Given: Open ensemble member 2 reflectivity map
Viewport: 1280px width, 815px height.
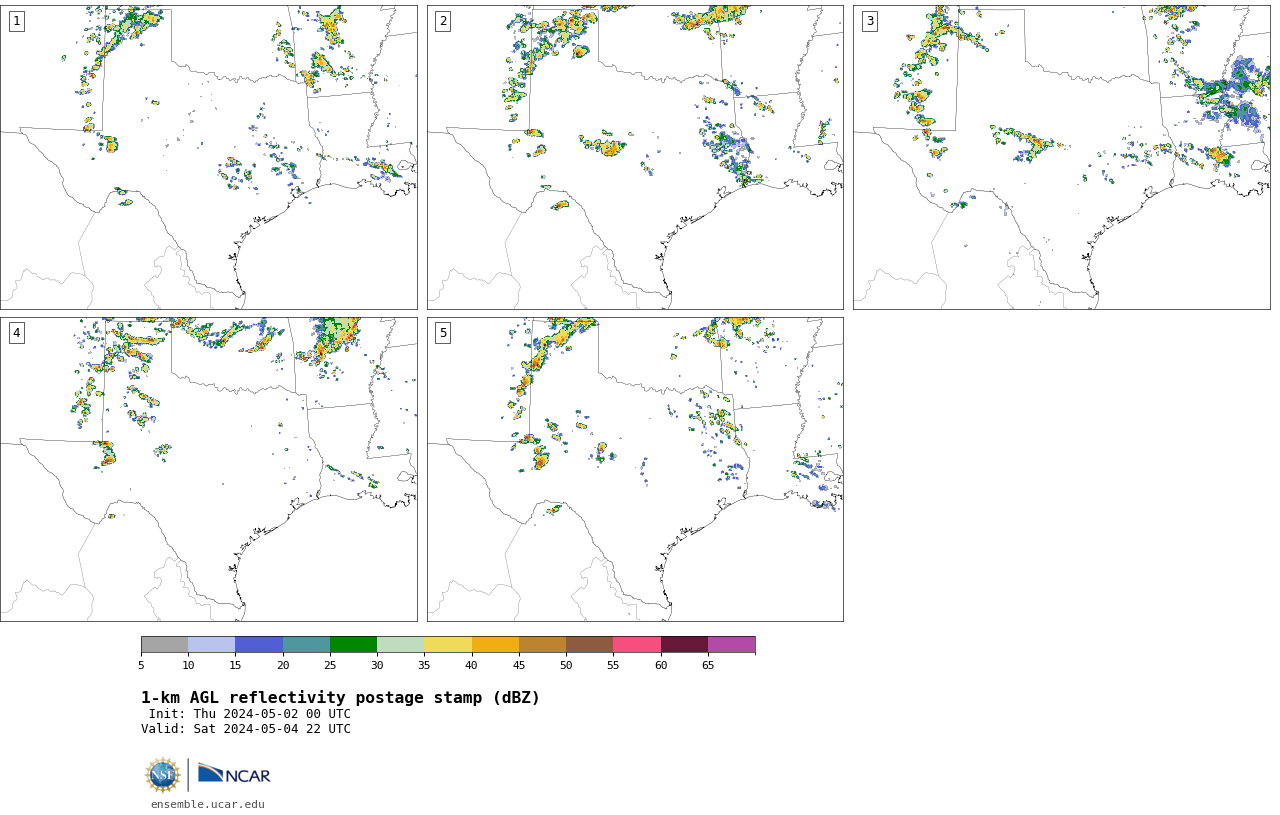Looking at the screenshot, I should [635, 157].
